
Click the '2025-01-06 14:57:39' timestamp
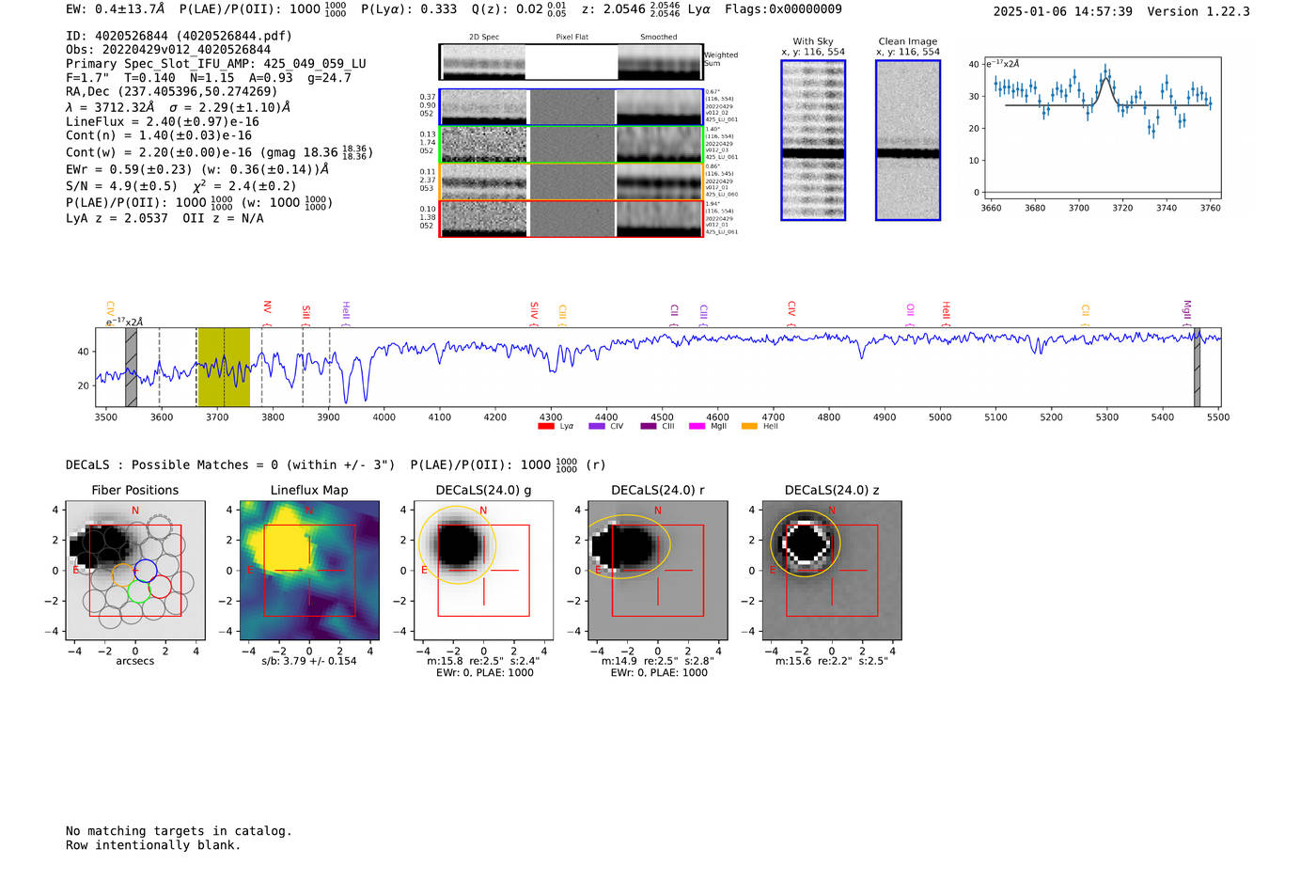pos(1062,12)
